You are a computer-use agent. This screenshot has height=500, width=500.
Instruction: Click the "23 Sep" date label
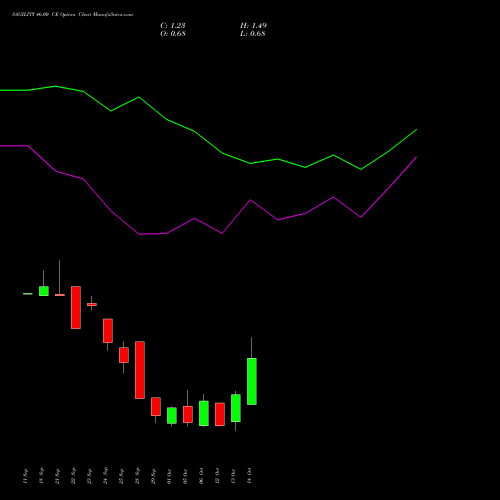[89, 476]
